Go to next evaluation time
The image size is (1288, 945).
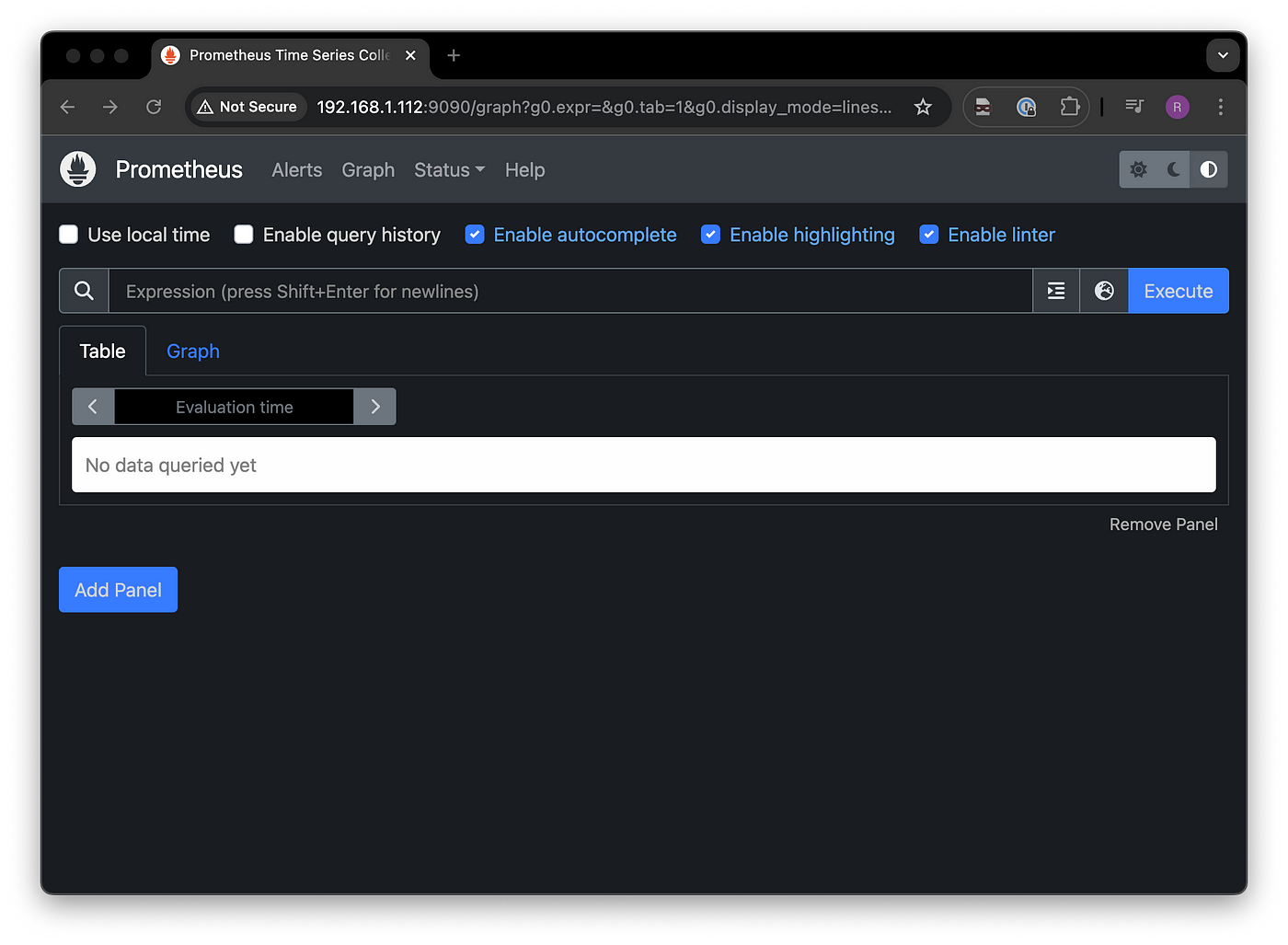click(375, 407)
